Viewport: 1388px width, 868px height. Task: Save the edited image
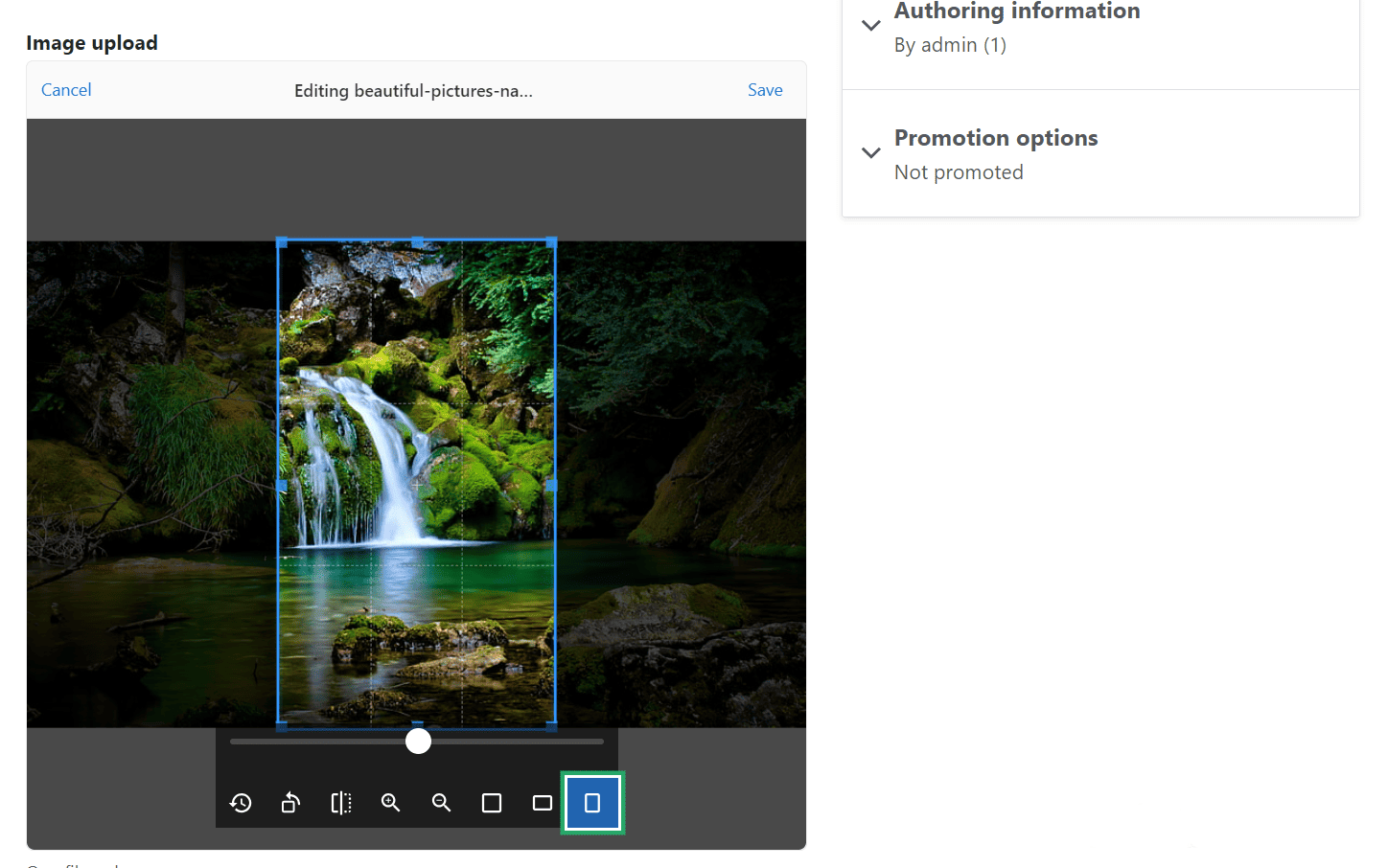click(765, 89)
